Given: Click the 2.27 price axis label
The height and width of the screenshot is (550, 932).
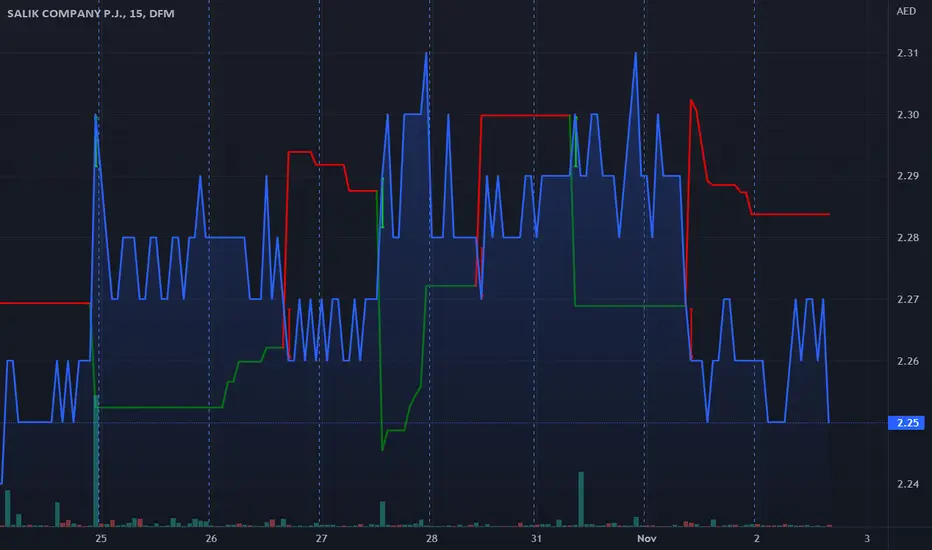Looking at the screenshot, I should [x=908, y=300].
